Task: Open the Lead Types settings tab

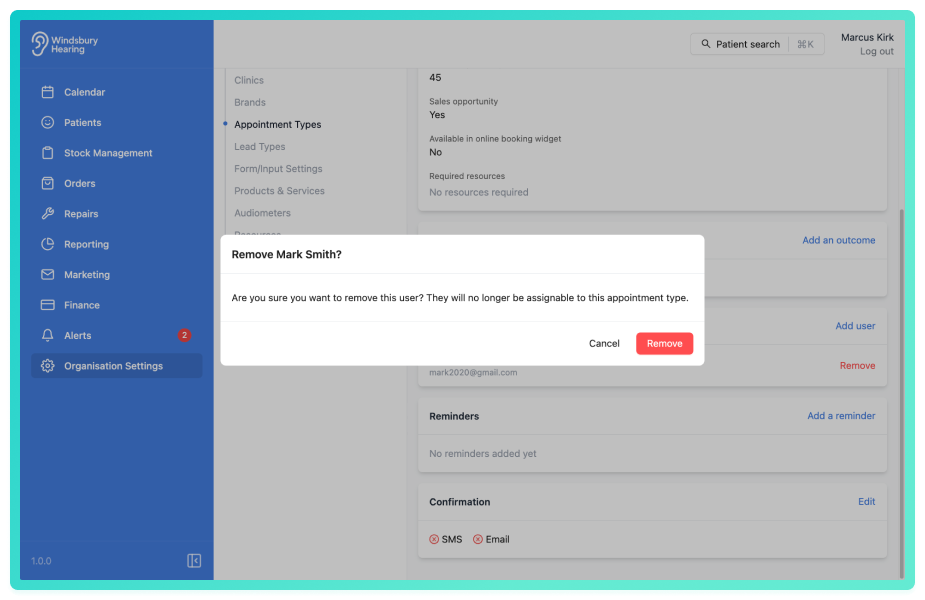Action: pos(260,146)
